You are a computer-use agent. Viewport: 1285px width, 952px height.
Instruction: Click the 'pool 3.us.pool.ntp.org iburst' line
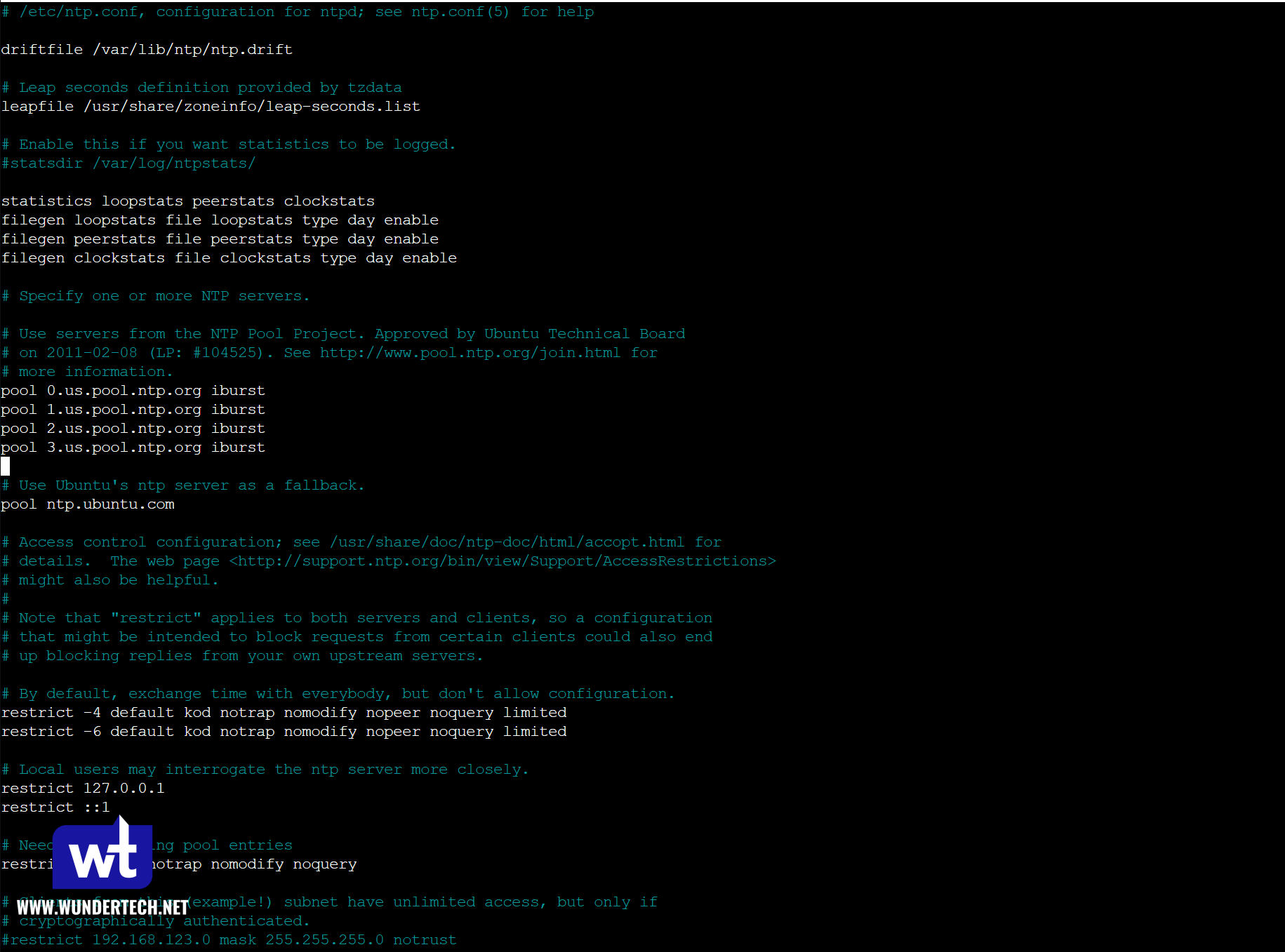[133, 448]
